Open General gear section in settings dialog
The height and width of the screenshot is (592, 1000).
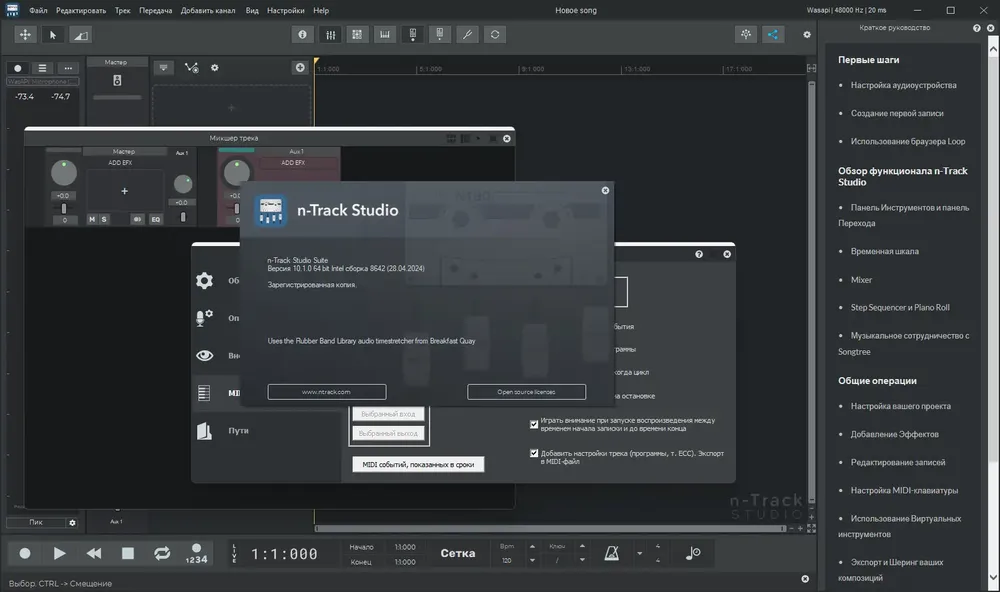point(204,280)
